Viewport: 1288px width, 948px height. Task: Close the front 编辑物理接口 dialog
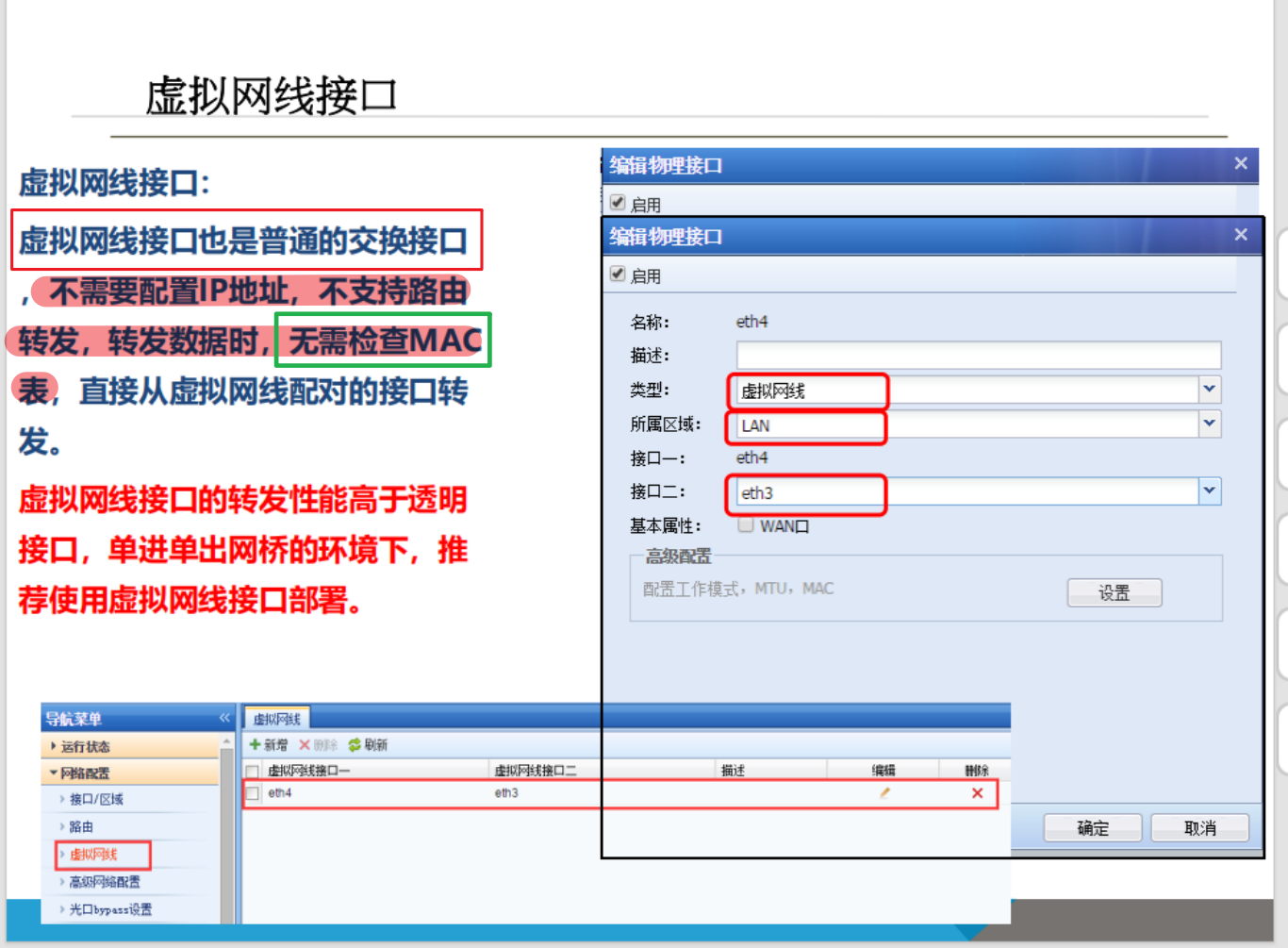(1241, 235)
